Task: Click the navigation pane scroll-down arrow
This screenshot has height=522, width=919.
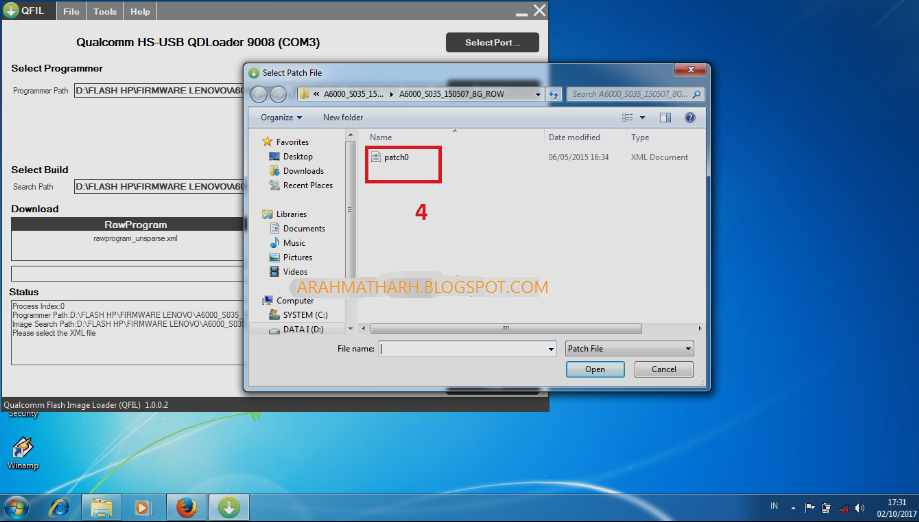Action: click(x=350, y=329)
